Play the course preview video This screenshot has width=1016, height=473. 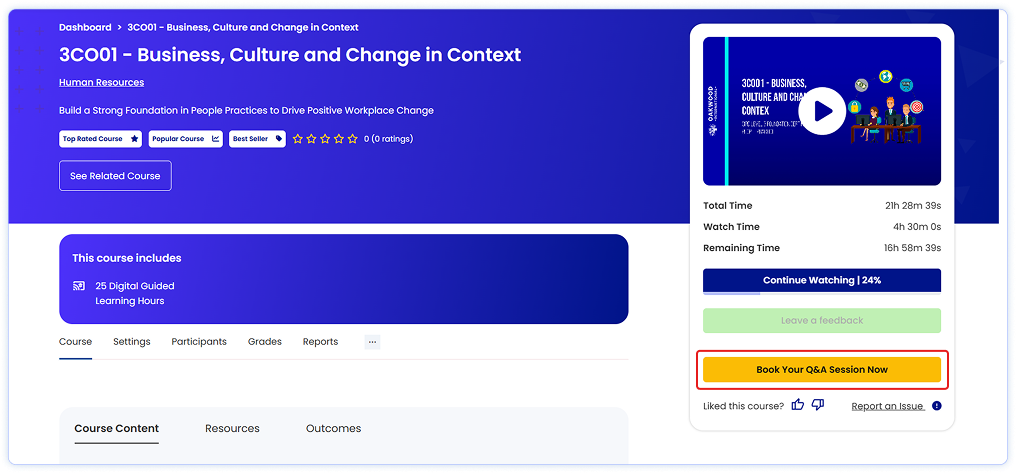point(822,111)
